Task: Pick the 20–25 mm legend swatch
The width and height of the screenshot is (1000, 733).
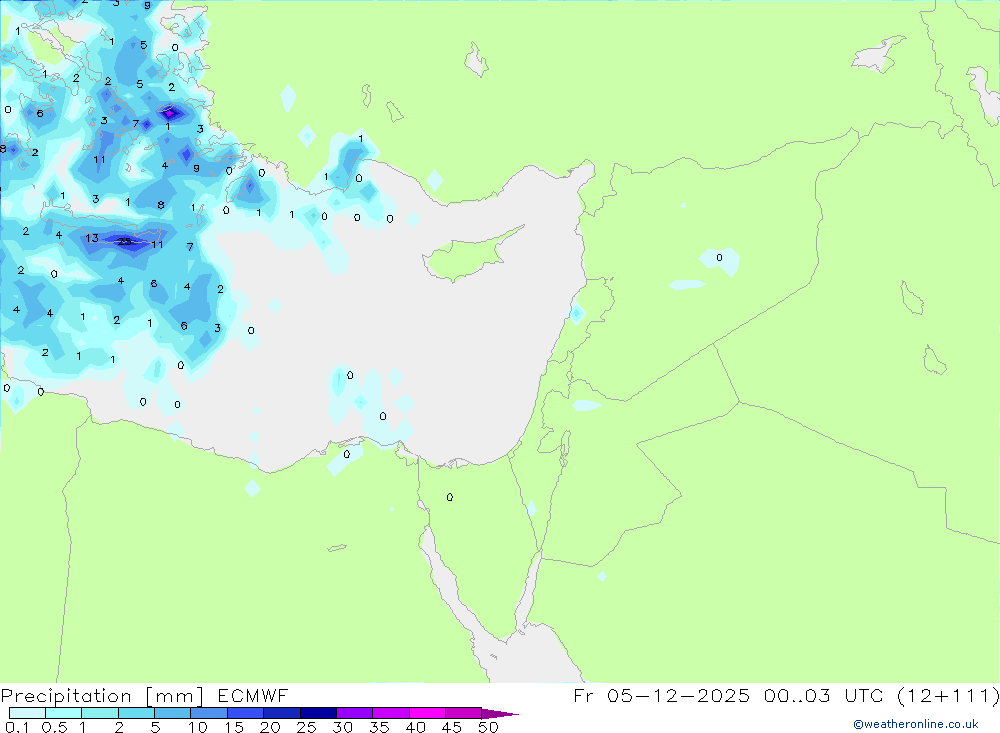Action: point(281,713)
